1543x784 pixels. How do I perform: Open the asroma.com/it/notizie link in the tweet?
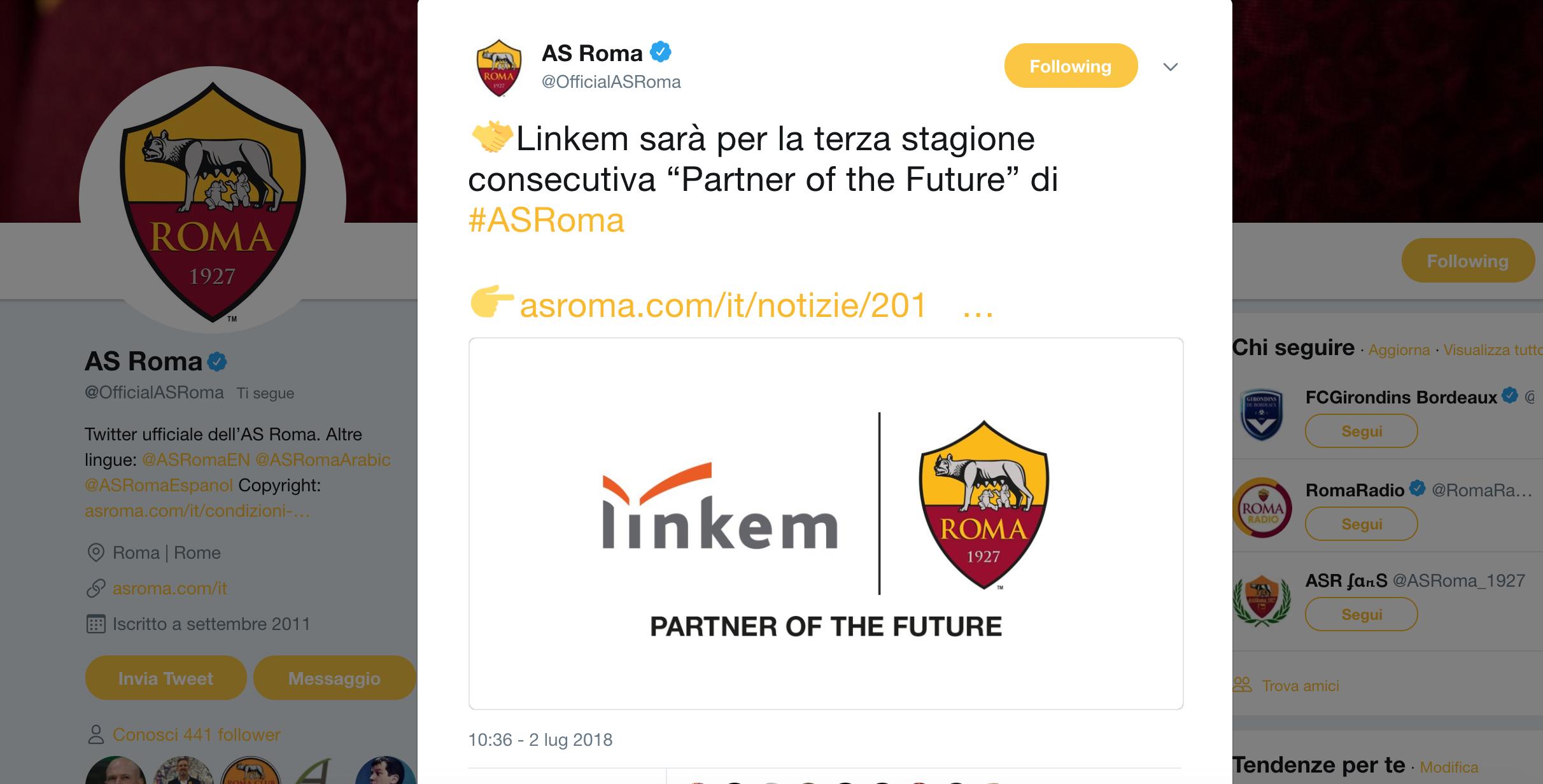point(723,305)
